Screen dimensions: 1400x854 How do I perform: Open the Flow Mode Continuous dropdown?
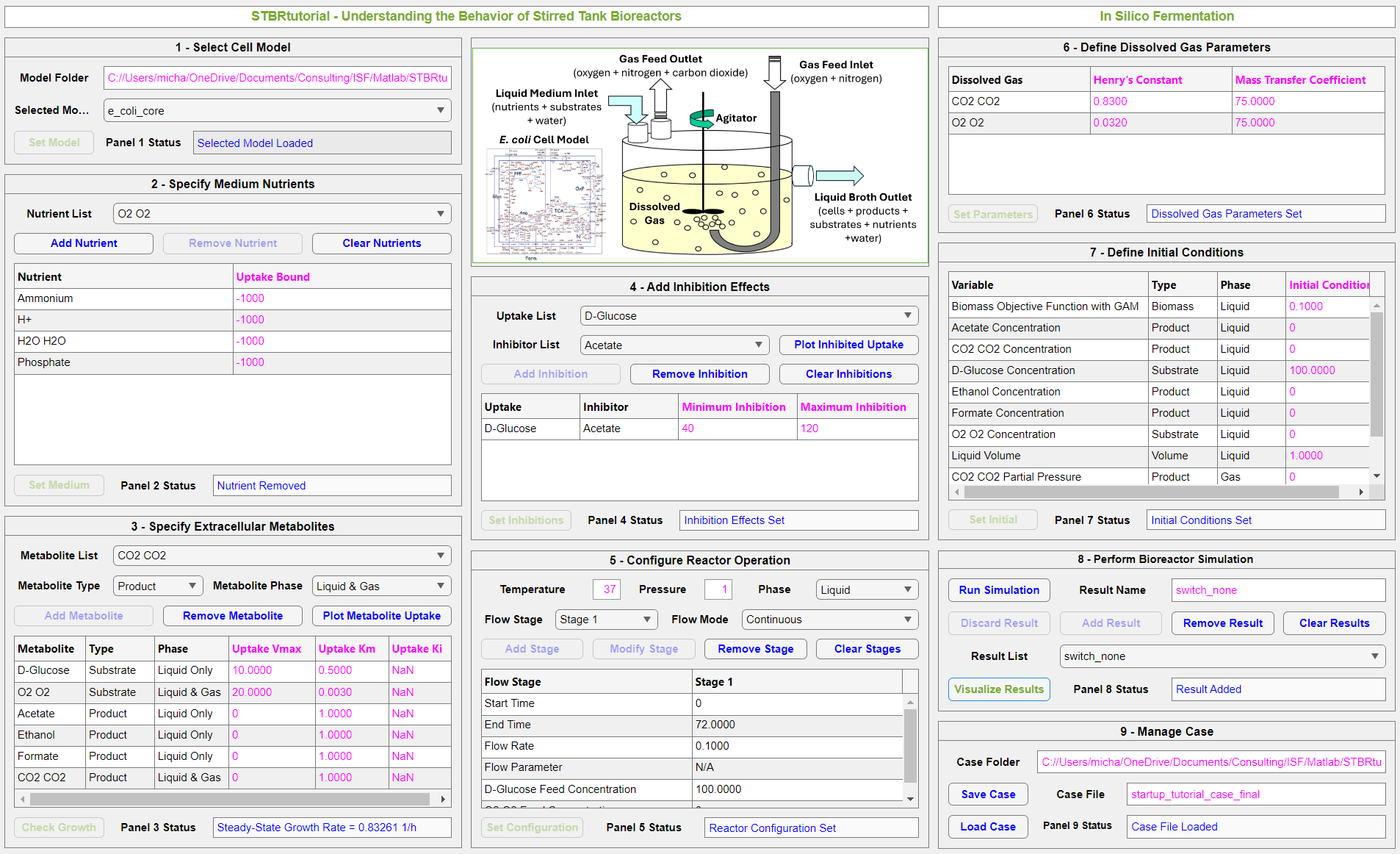[x=829, y=620]
